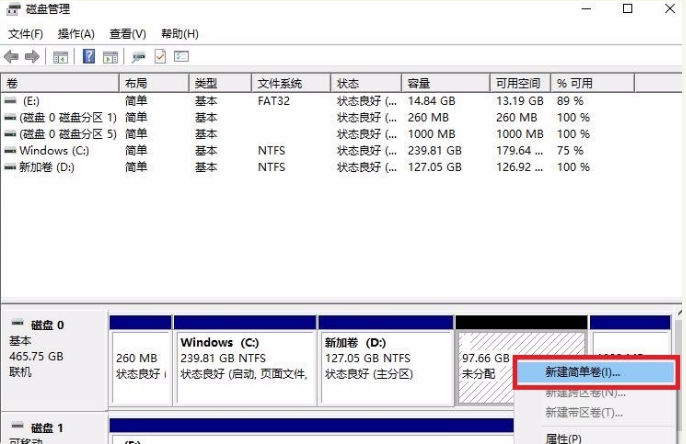Click the Forward arrow toolbar icon
This screenshot has height=444, width=686.
click(x=32, y=57)
